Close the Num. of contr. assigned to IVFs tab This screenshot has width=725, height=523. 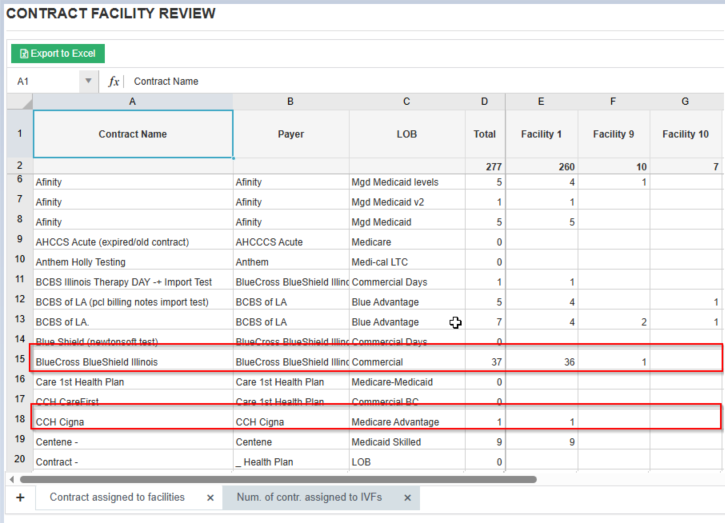[407, 498]
